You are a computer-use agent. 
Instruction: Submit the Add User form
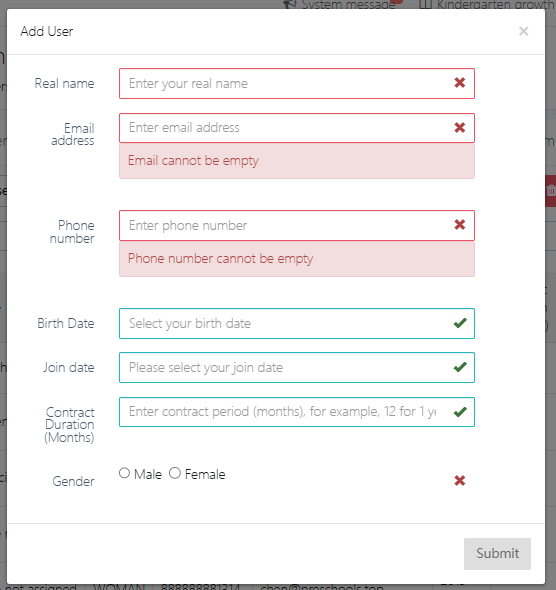point(497,554)
